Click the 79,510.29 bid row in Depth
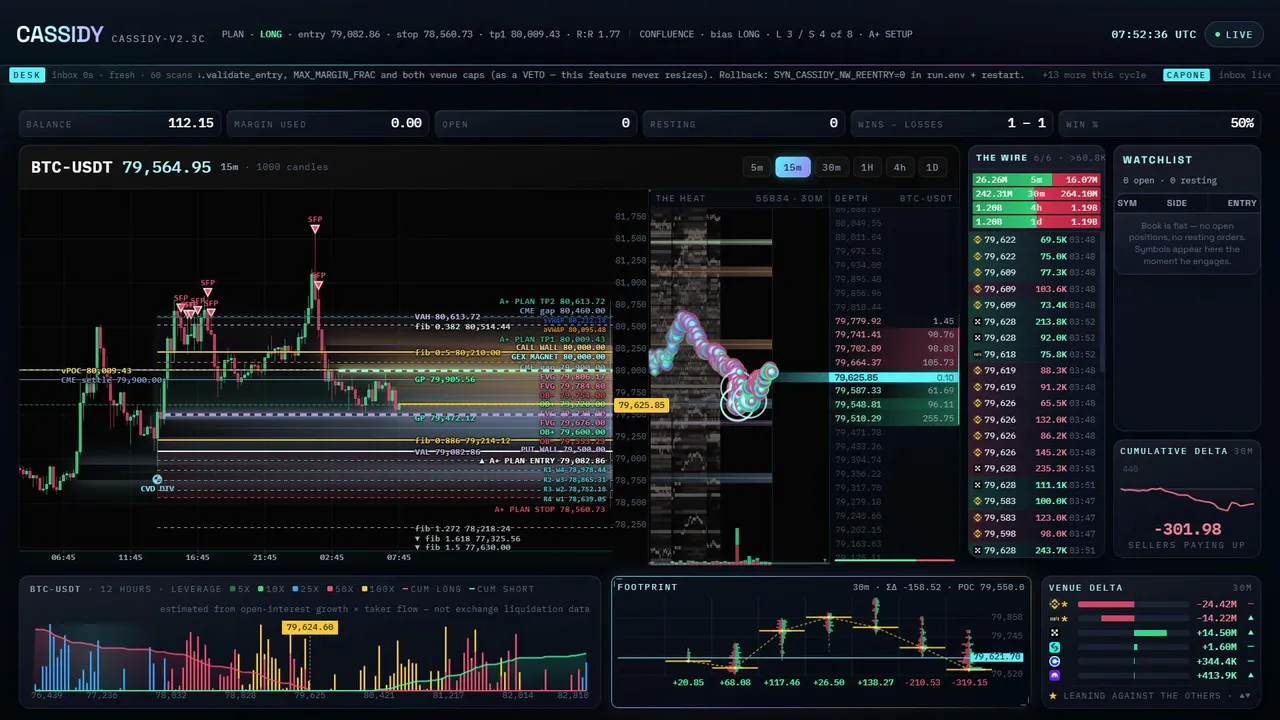The width and height of the screenshot is (1280, 720). [x=895, y=418]
